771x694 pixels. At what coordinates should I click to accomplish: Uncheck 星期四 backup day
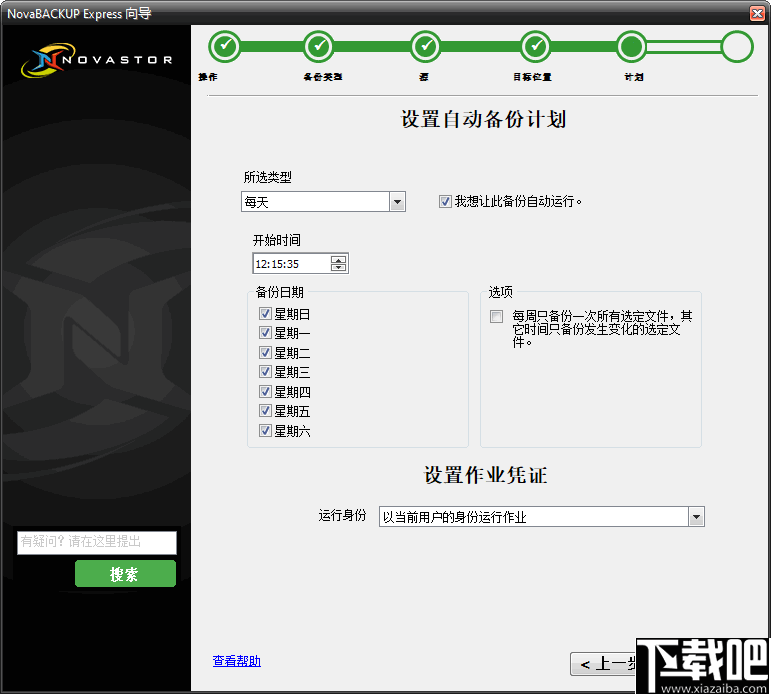pos(265,392)
